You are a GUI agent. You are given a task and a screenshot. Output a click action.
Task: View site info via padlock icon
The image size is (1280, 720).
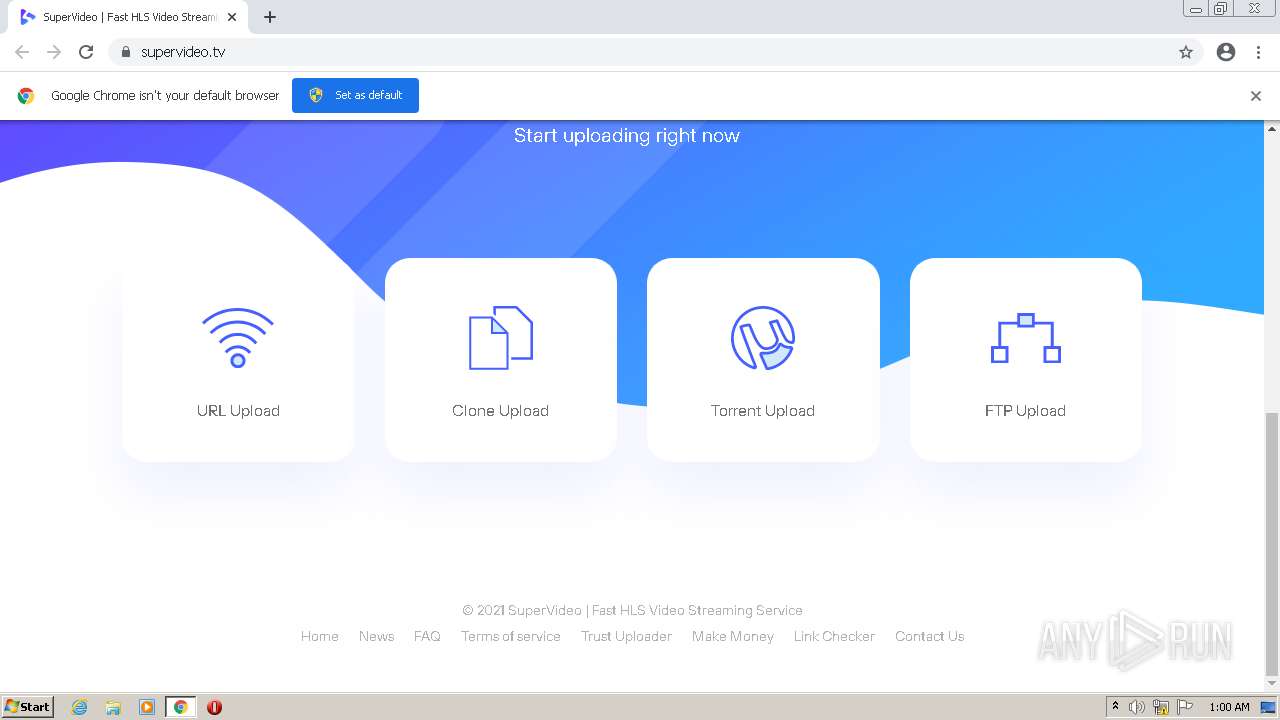click(125, 52)
